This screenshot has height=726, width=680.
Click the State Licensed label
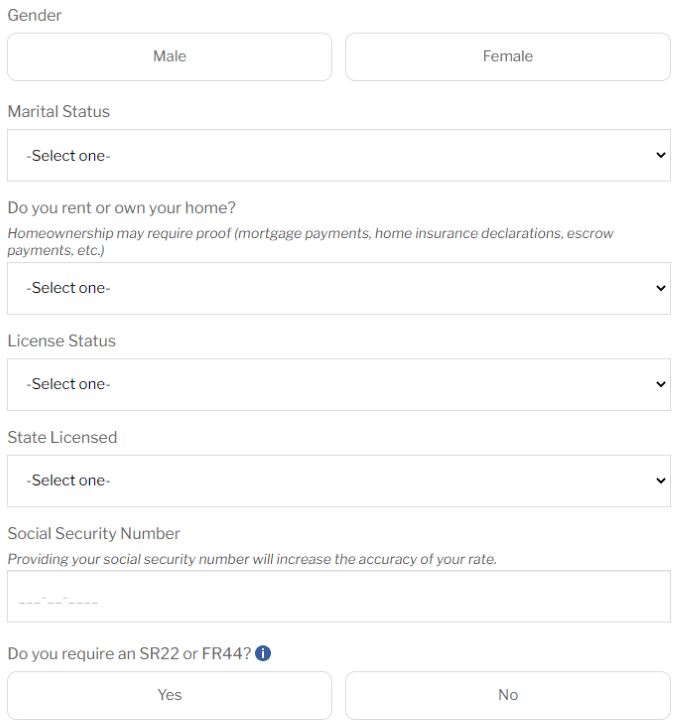pyautogui.click(x=62, y=437)
